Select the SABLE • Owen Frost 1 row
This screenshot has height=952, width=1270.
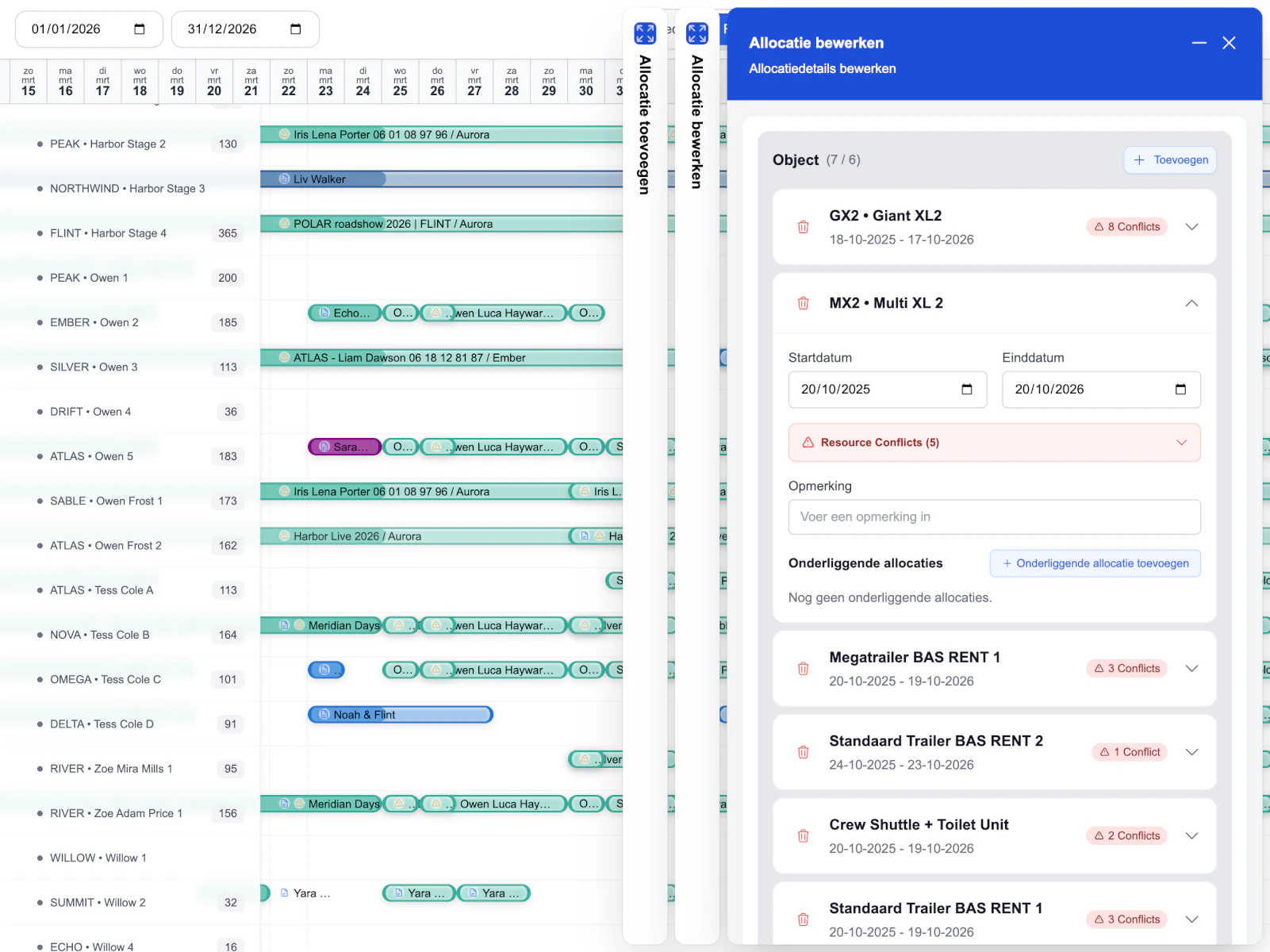[130, 501]
